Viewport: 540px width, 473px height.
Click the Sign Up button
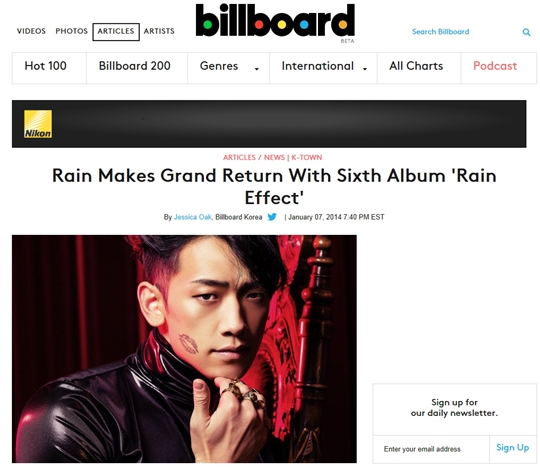[512, 448]
